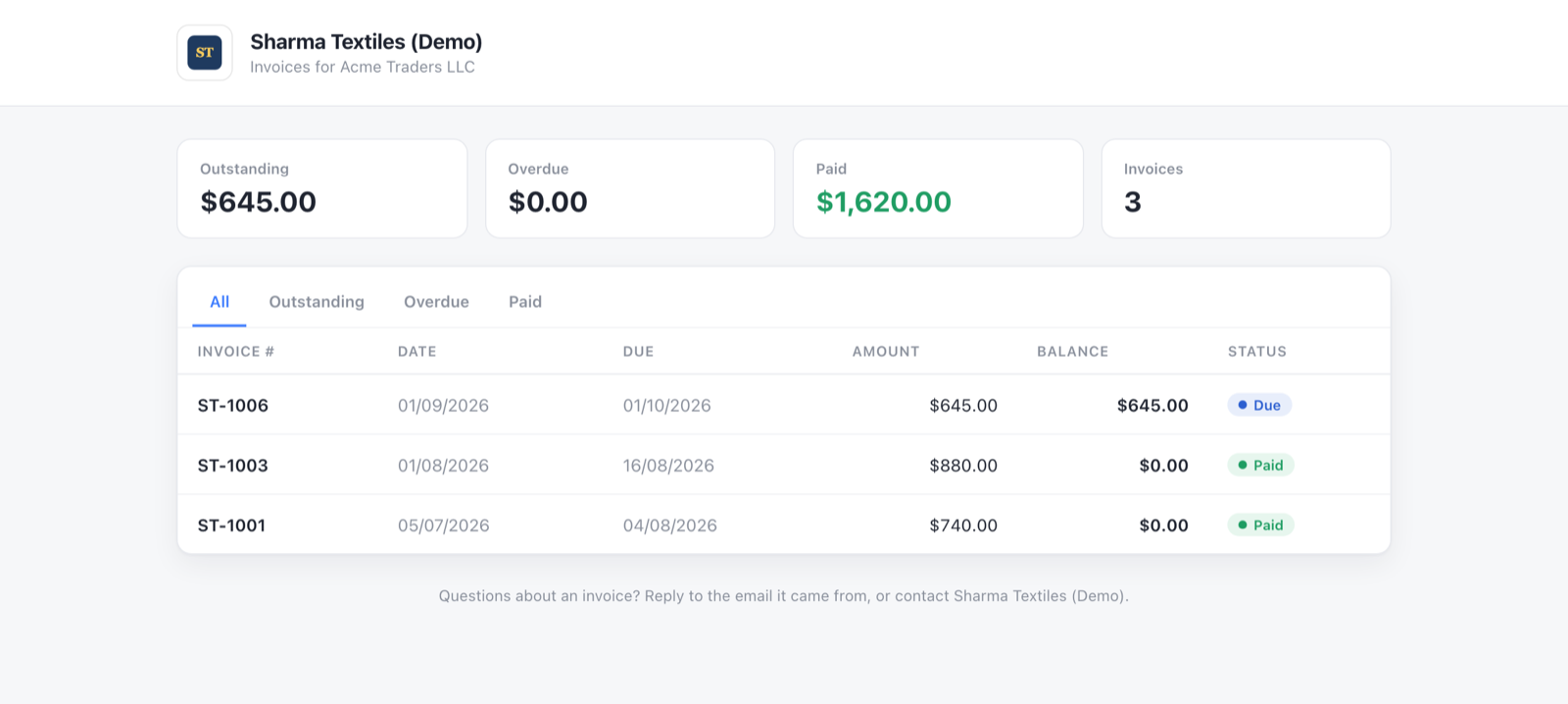Click the Due status badge
This screenshot has width=1568, height=704.
tap(1259, 405)
